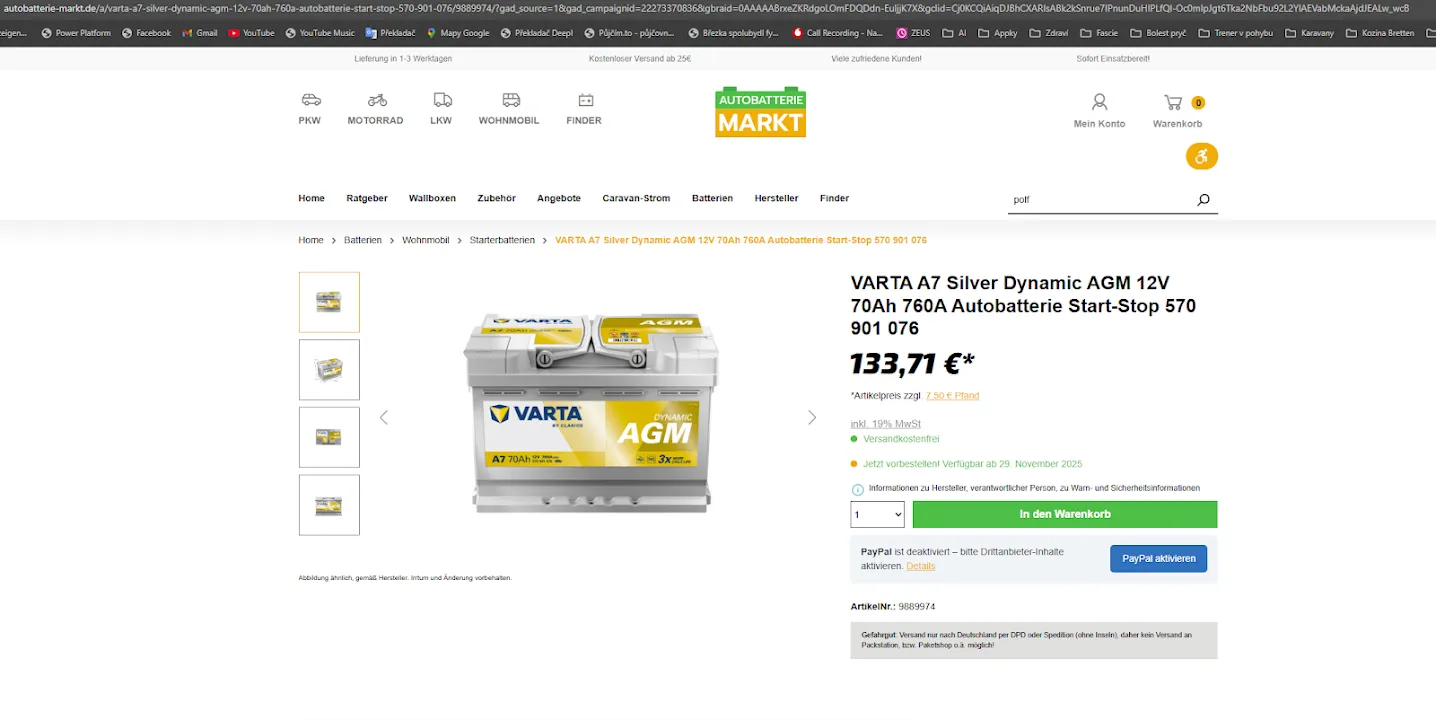Viewport: 1436px width, 720px height.
Task: Open the Wallboxen menu item
Action: click(432, 198)
